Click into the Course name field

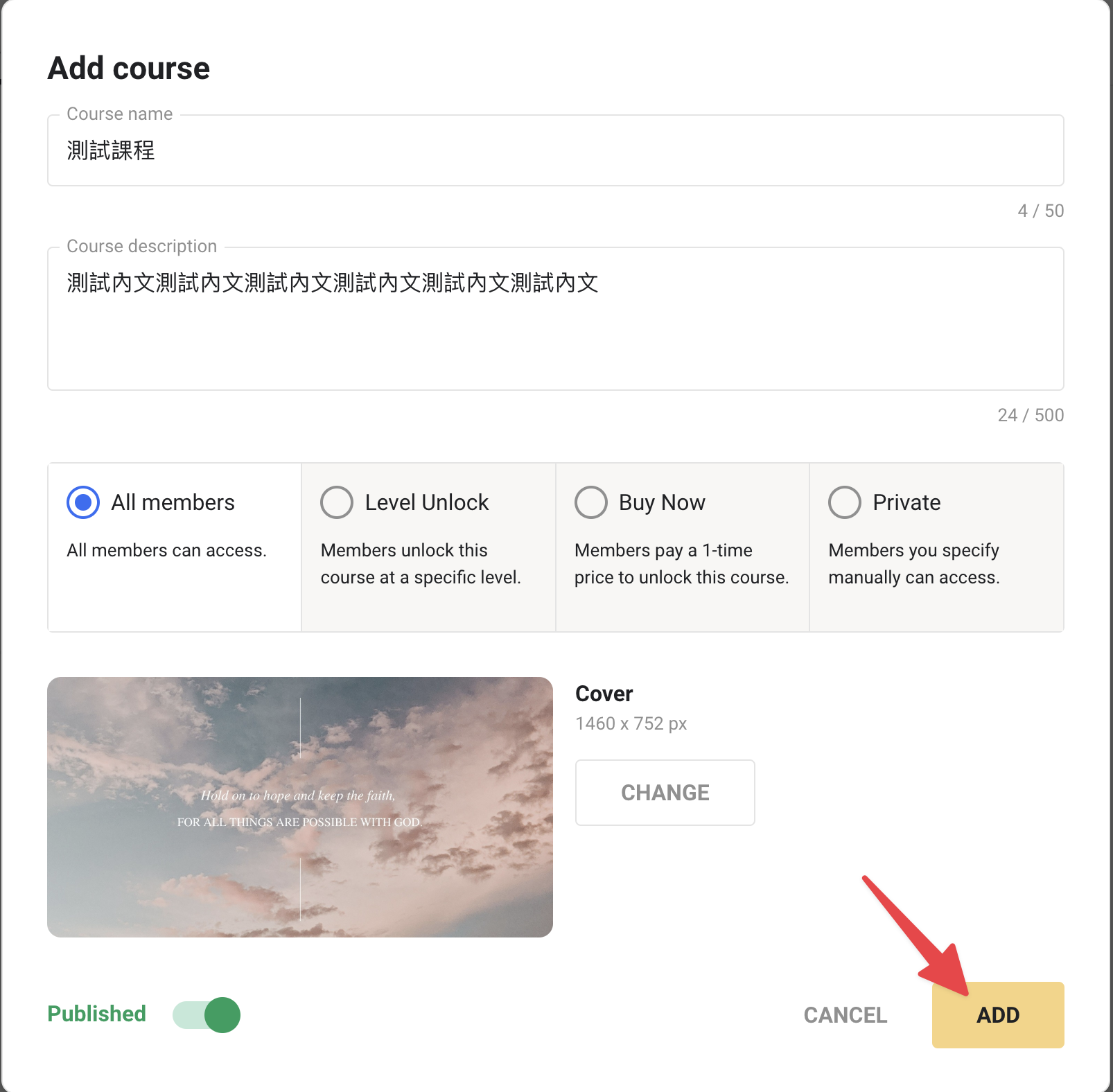pyautogui.click(x=556, y=150)
